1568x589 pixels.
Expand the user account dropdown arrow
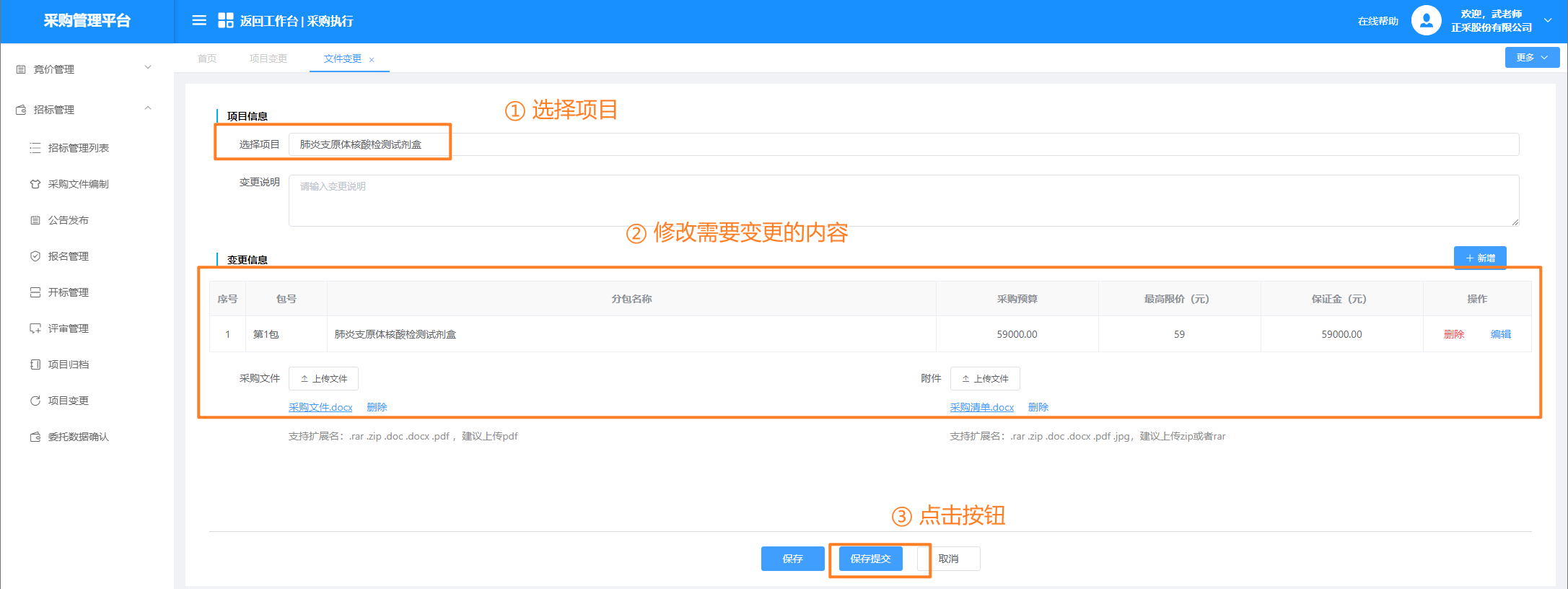1548,21
